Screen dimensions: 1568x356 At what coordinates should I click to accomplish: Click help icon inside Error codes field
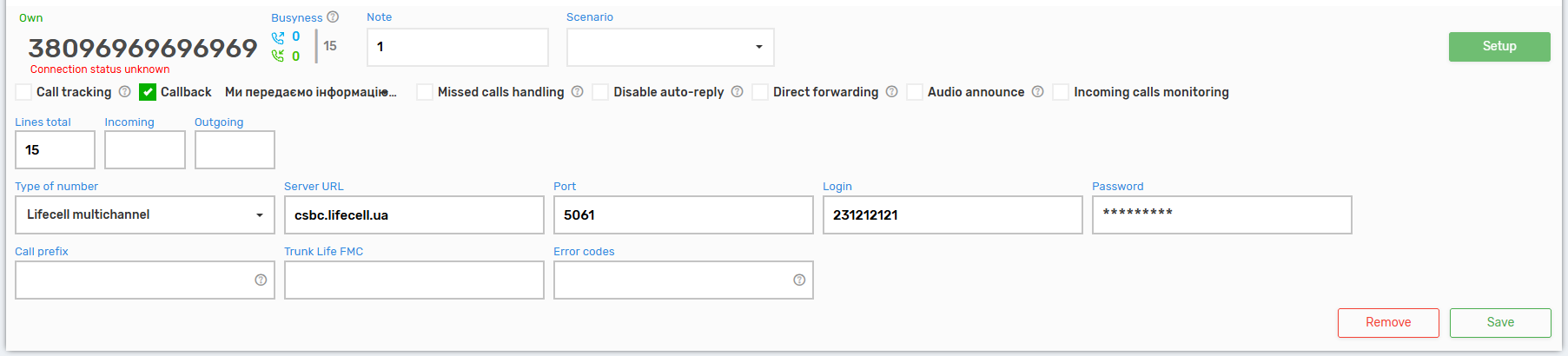[799, 280]
